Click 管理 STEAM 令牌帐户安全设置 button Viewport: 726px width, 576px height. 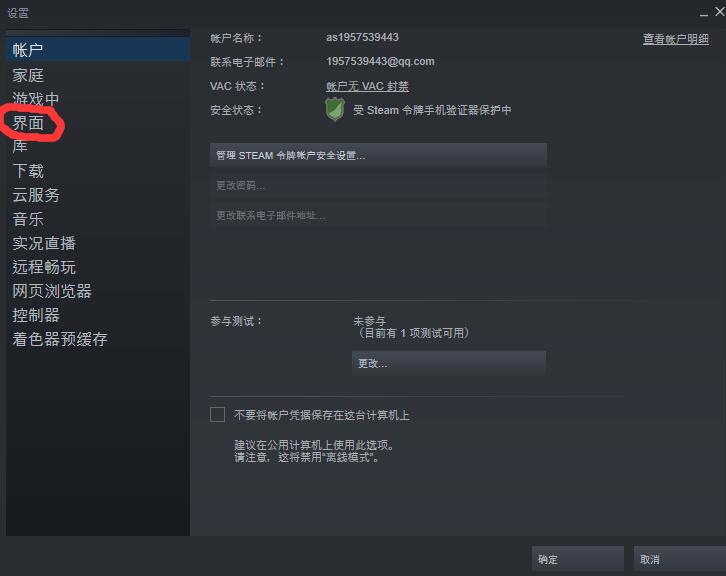pyautogui.click(x=378, y=155)
